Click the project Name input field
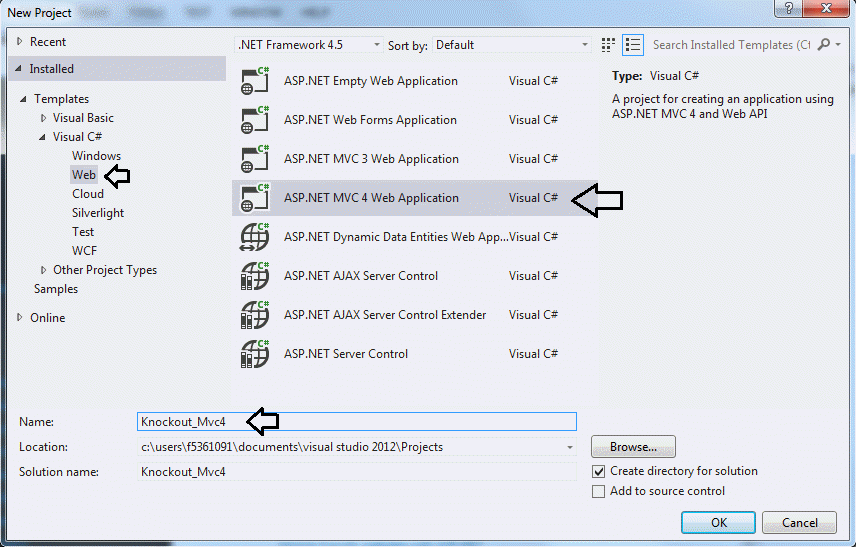This screenshot has width=856, height=547. (356, 421)
